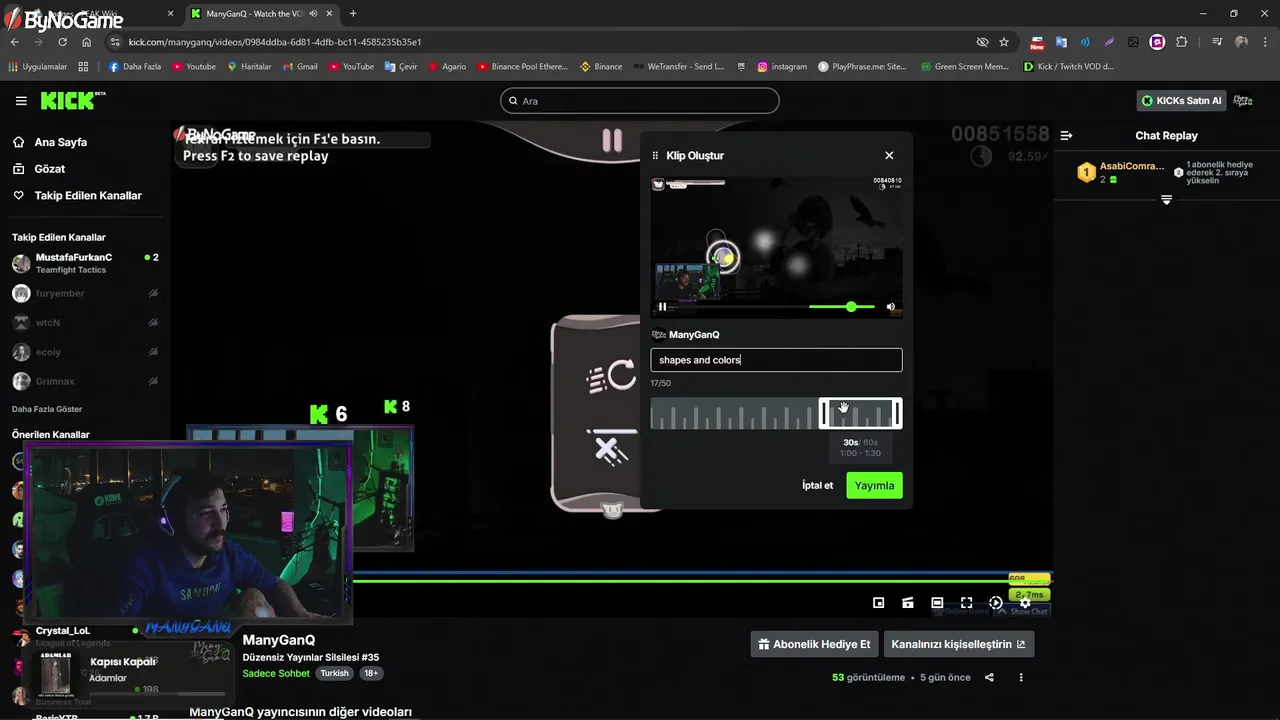Click the Ara search box
This screenshot has width=1280, height=720.
point(639,101)
